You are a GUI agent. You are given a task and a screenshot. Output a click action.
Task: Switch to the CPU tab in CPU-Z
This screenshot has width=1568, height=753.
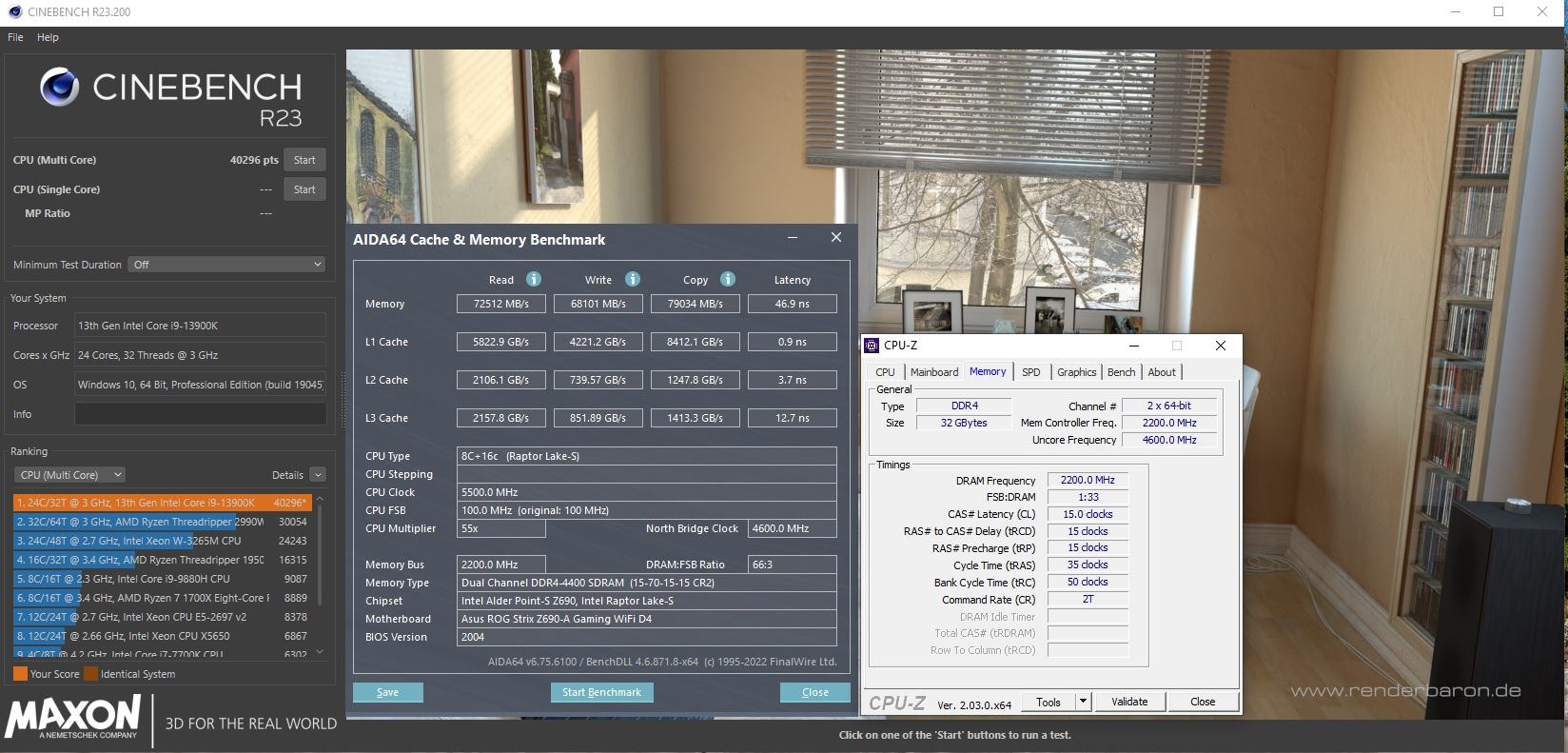pos(885,372)
